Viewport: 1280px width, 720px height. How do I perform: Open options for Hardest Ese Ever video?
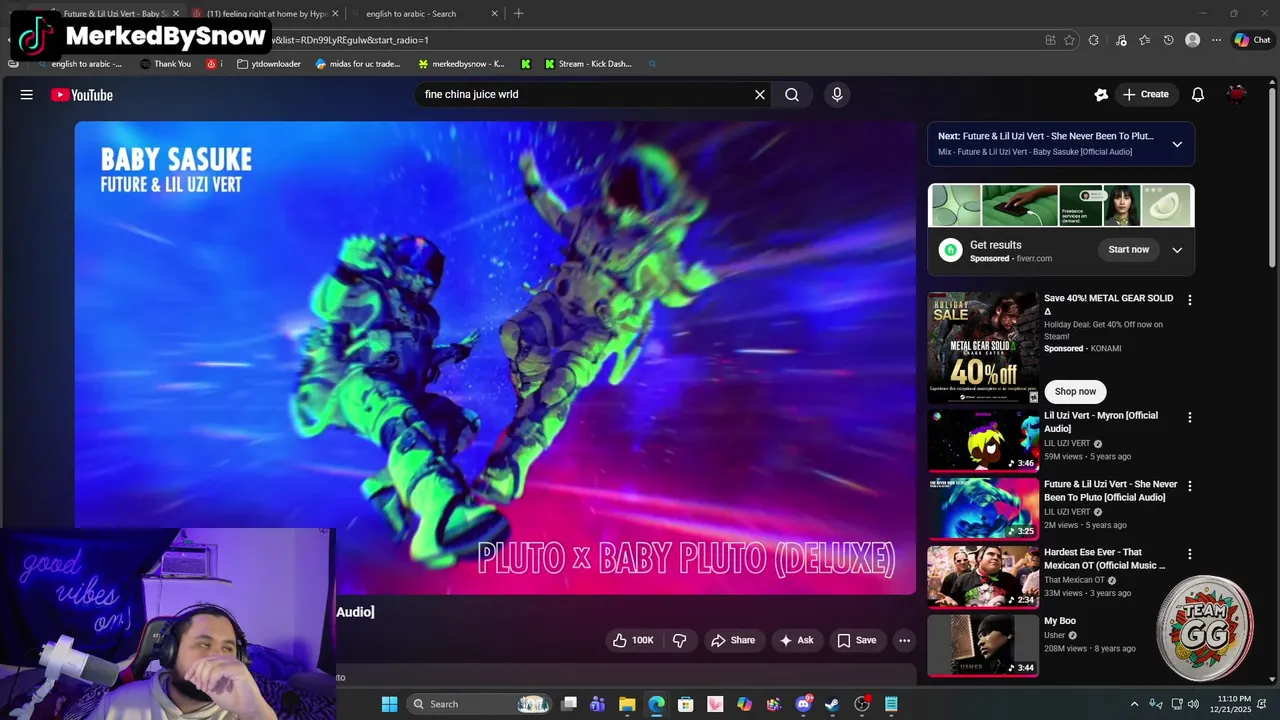(1189, 554)
